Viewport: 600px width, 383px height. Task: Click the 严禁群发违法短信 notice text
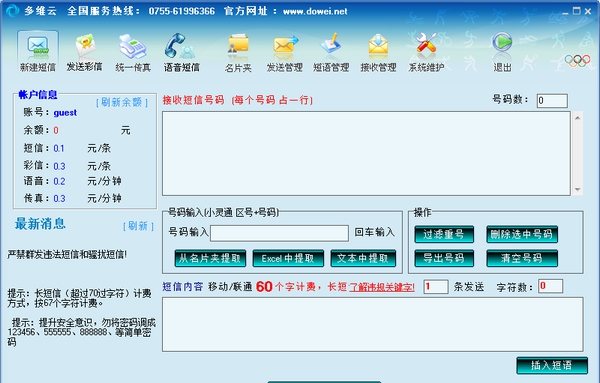click(x=67, y=254)
